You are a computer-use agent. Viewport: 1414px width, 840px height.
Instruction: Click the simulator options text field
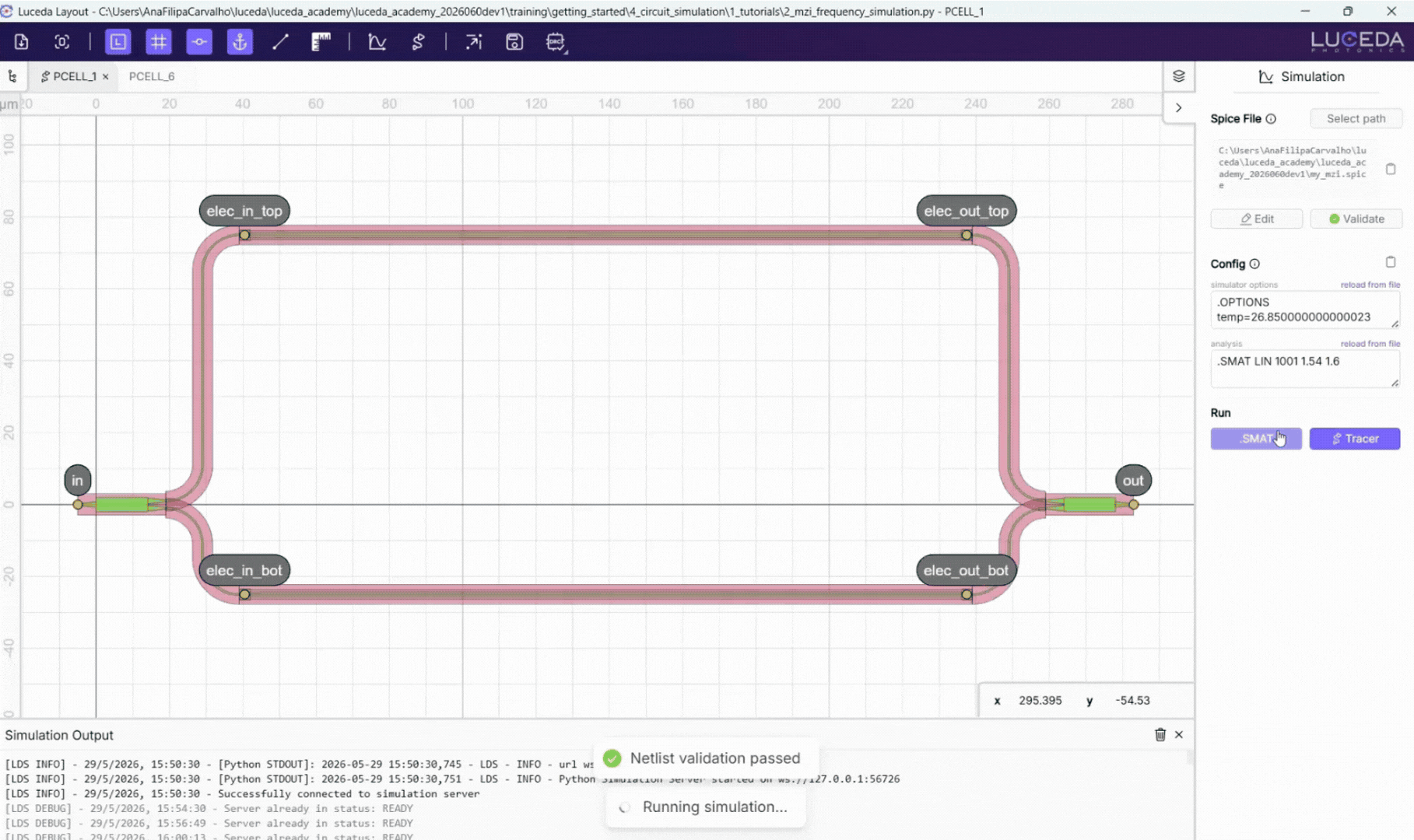(x=1305, y=310)
